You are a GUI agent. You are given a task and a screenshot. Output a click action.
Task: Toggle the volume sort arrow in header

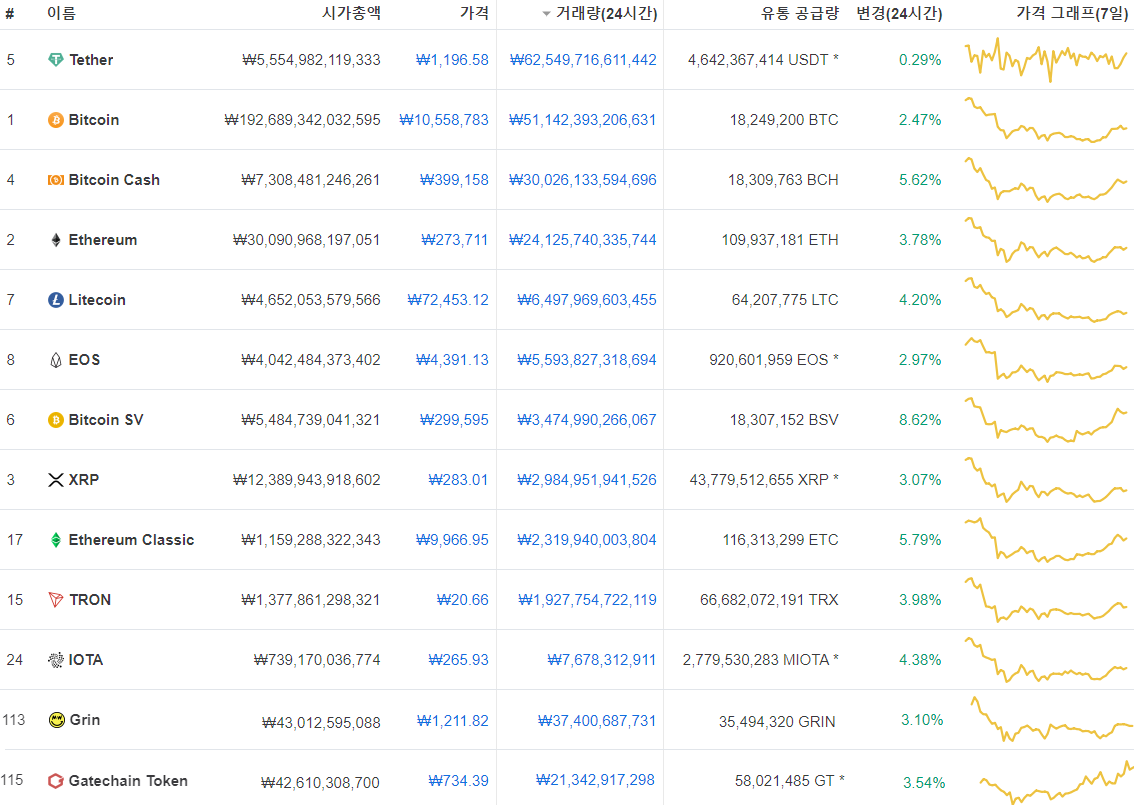click(x=547, y=14)
